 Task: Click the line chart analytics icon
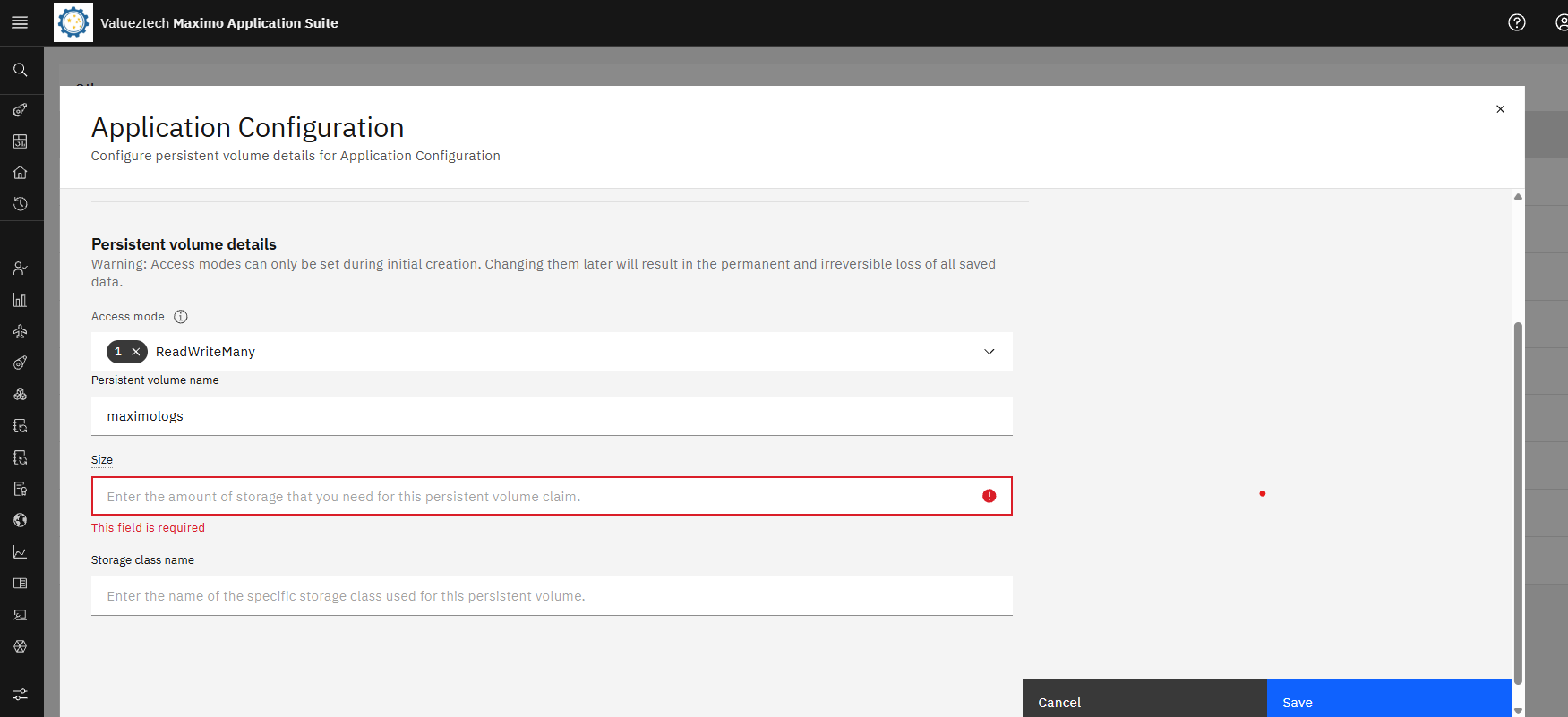pos(20,551)
